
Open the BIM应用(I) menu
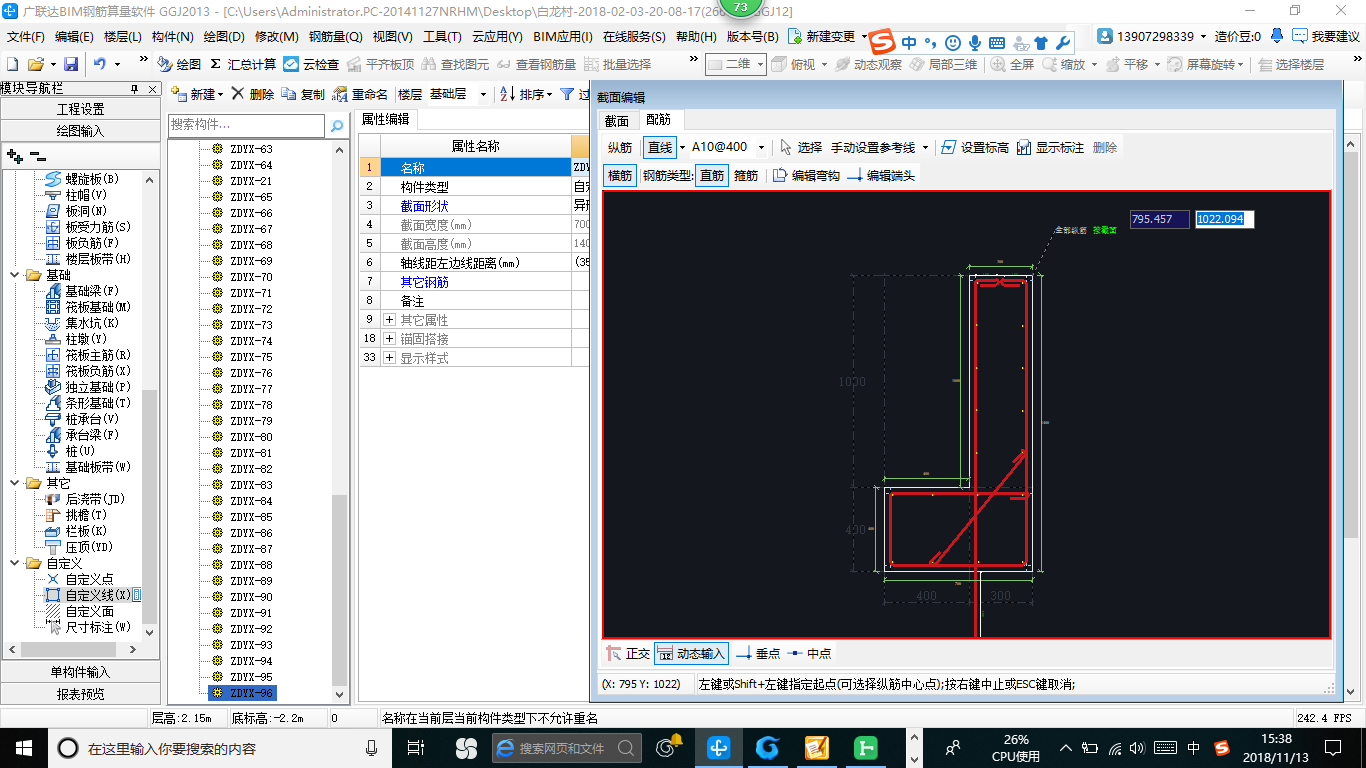pos(563,37)
